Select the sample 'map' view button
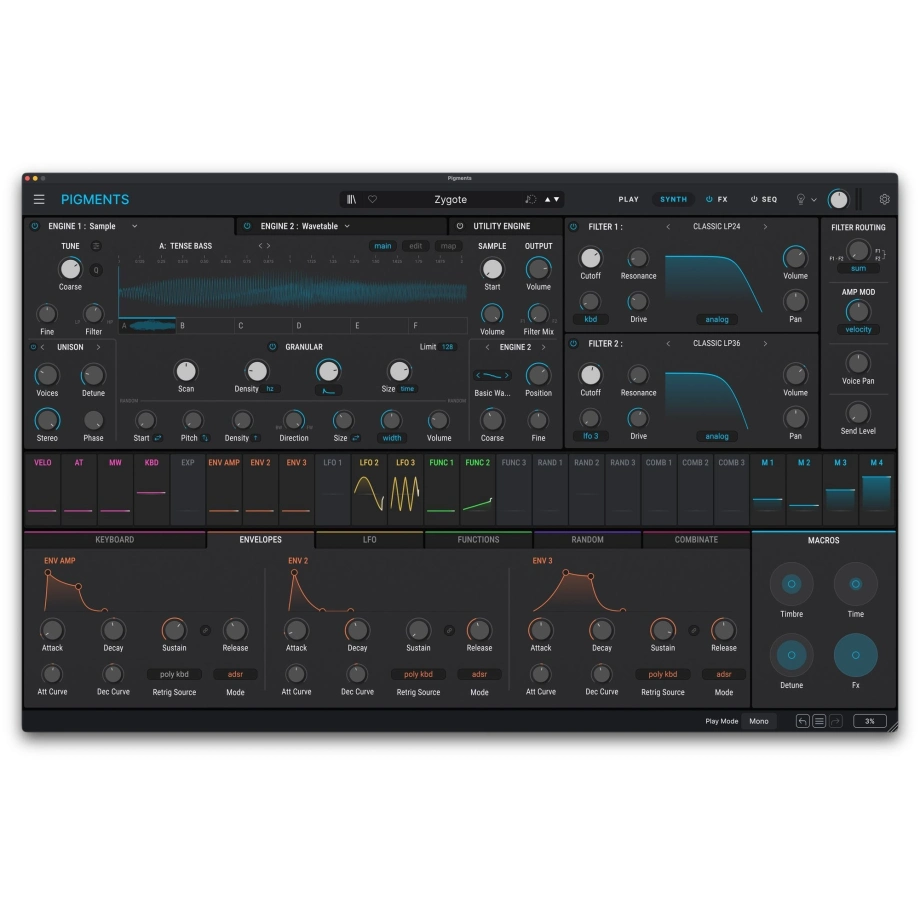Image resolution: width=920 pixels, height=920 pixels. click(448, 246)
